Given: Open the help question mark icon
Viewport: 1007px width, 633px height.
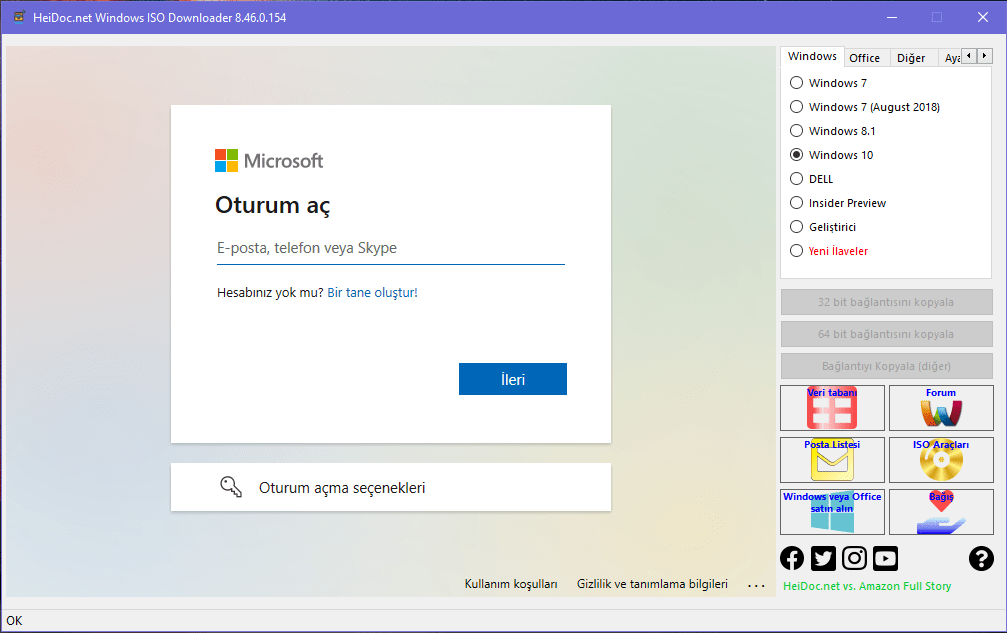Looking at the screenshot, I should click(981, 559).
